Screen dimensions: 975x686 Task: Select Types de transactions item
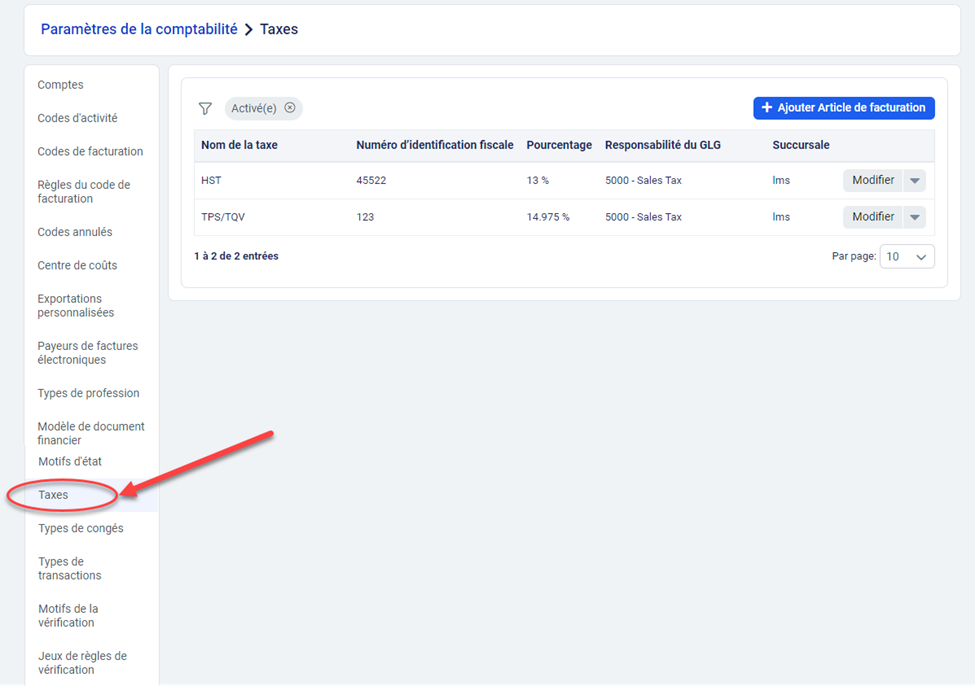coord(70,568)
